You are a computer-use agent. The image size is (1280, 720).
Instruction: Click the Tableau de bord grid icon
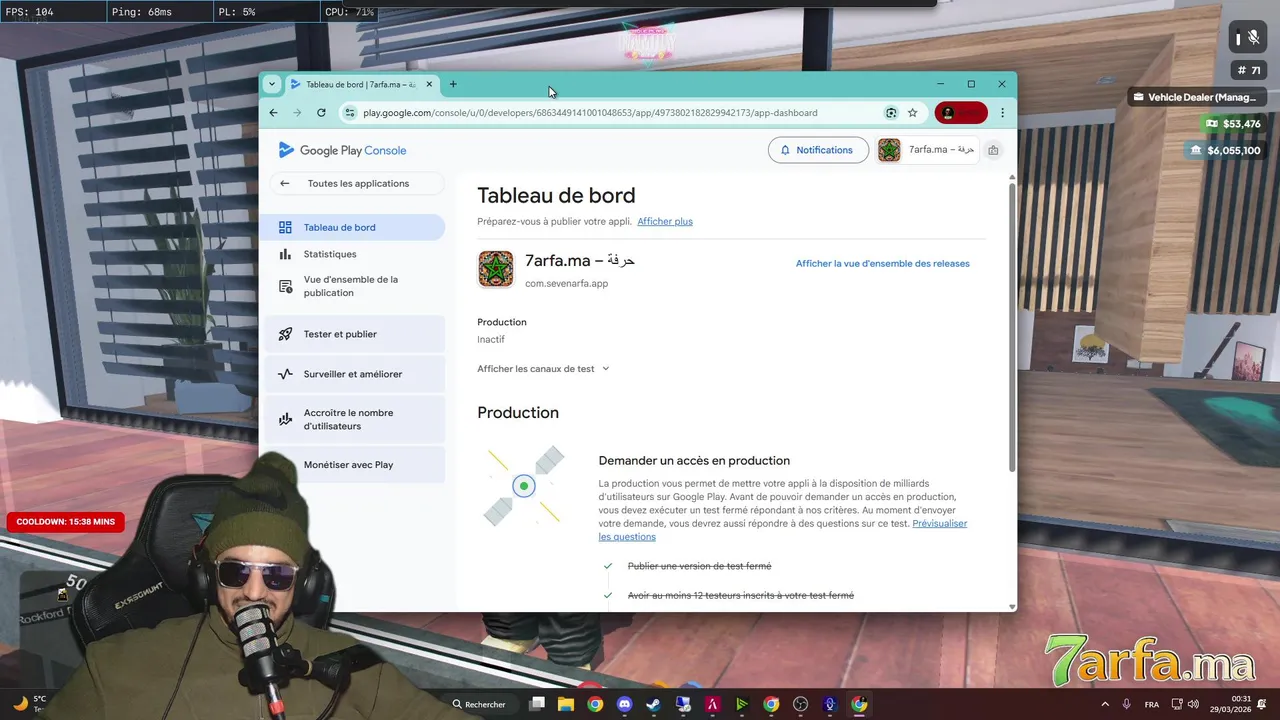285,227
